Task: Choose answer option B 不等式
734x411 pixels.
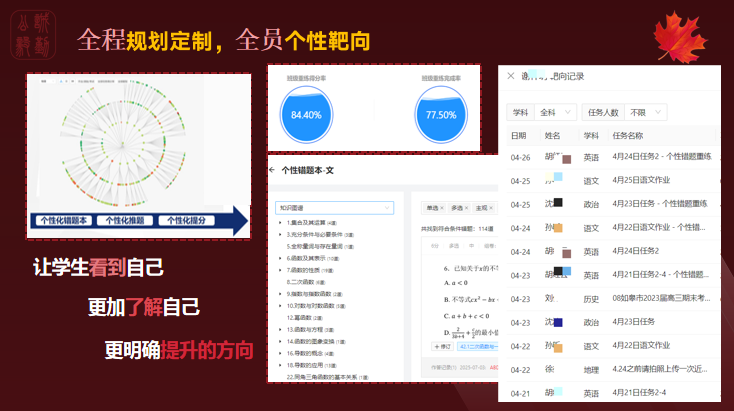Action: [470, 299]
